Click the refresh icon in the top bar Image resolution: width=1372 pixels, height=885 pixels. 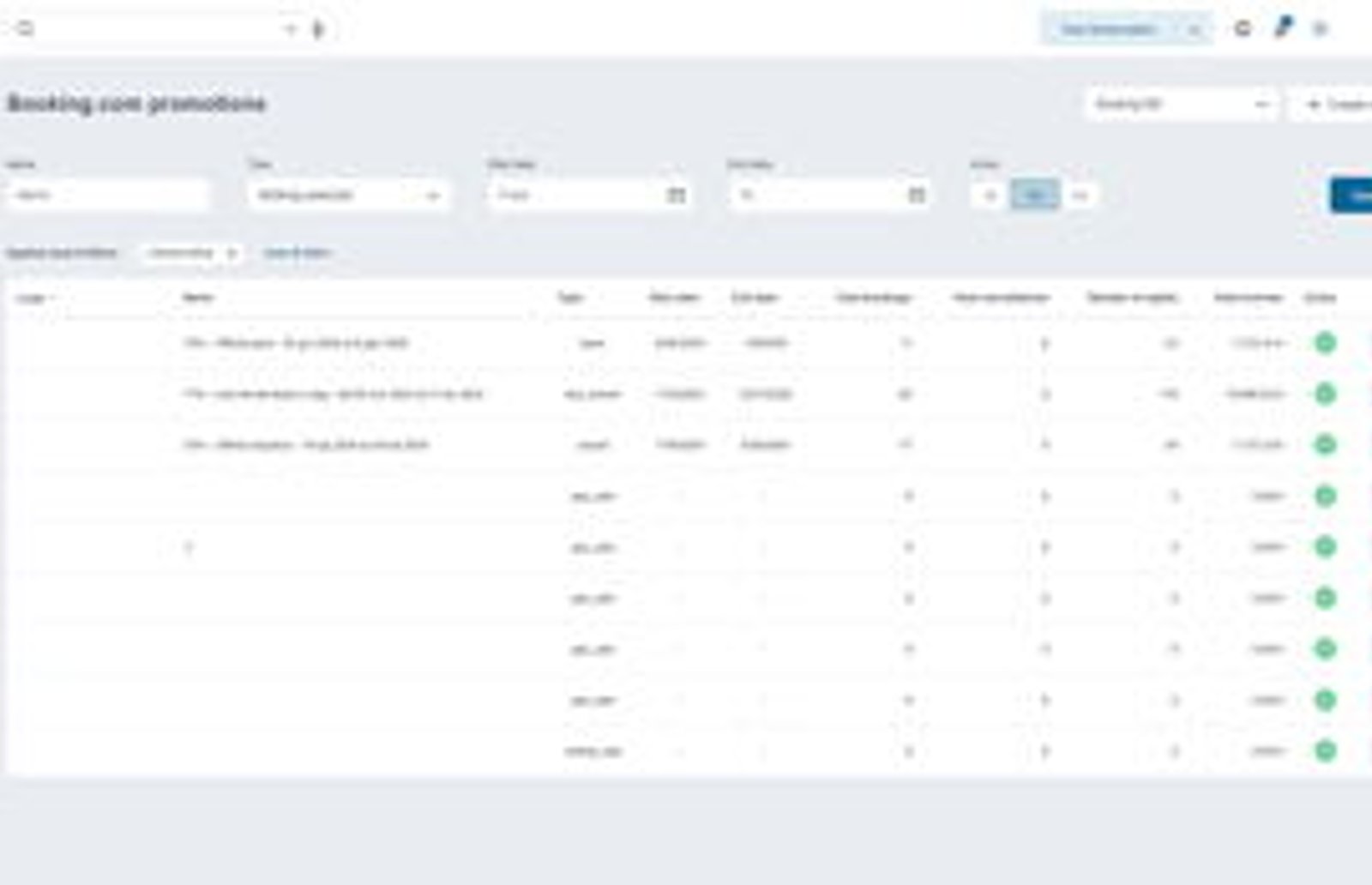pyautogui.click(x=1243, y=29)
